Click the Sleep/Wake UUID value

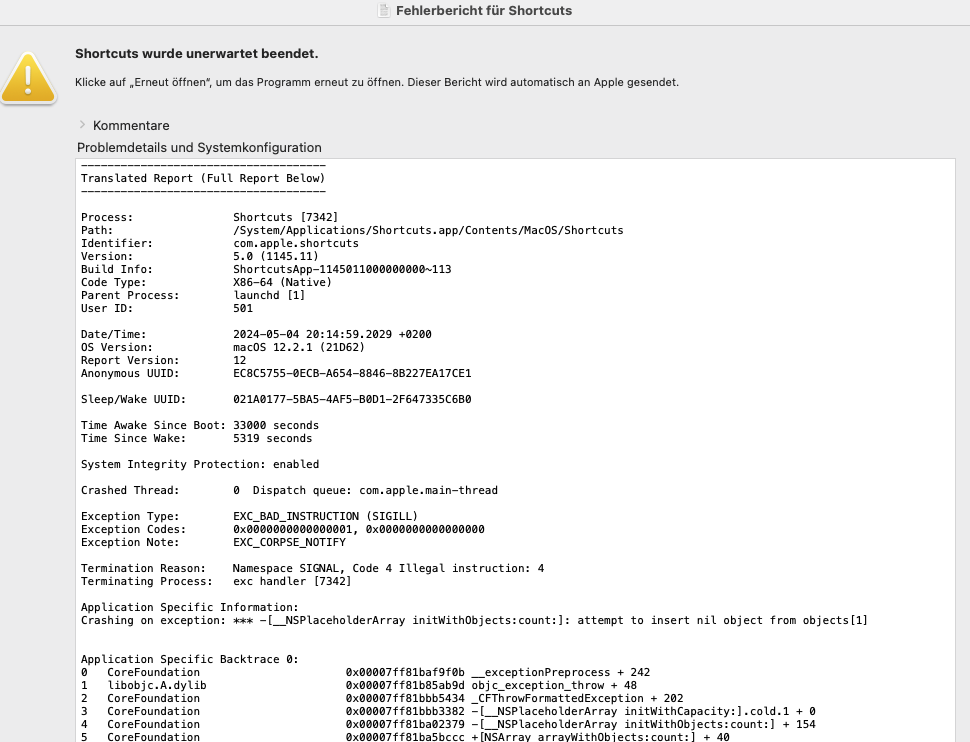(x=352, y=399)
